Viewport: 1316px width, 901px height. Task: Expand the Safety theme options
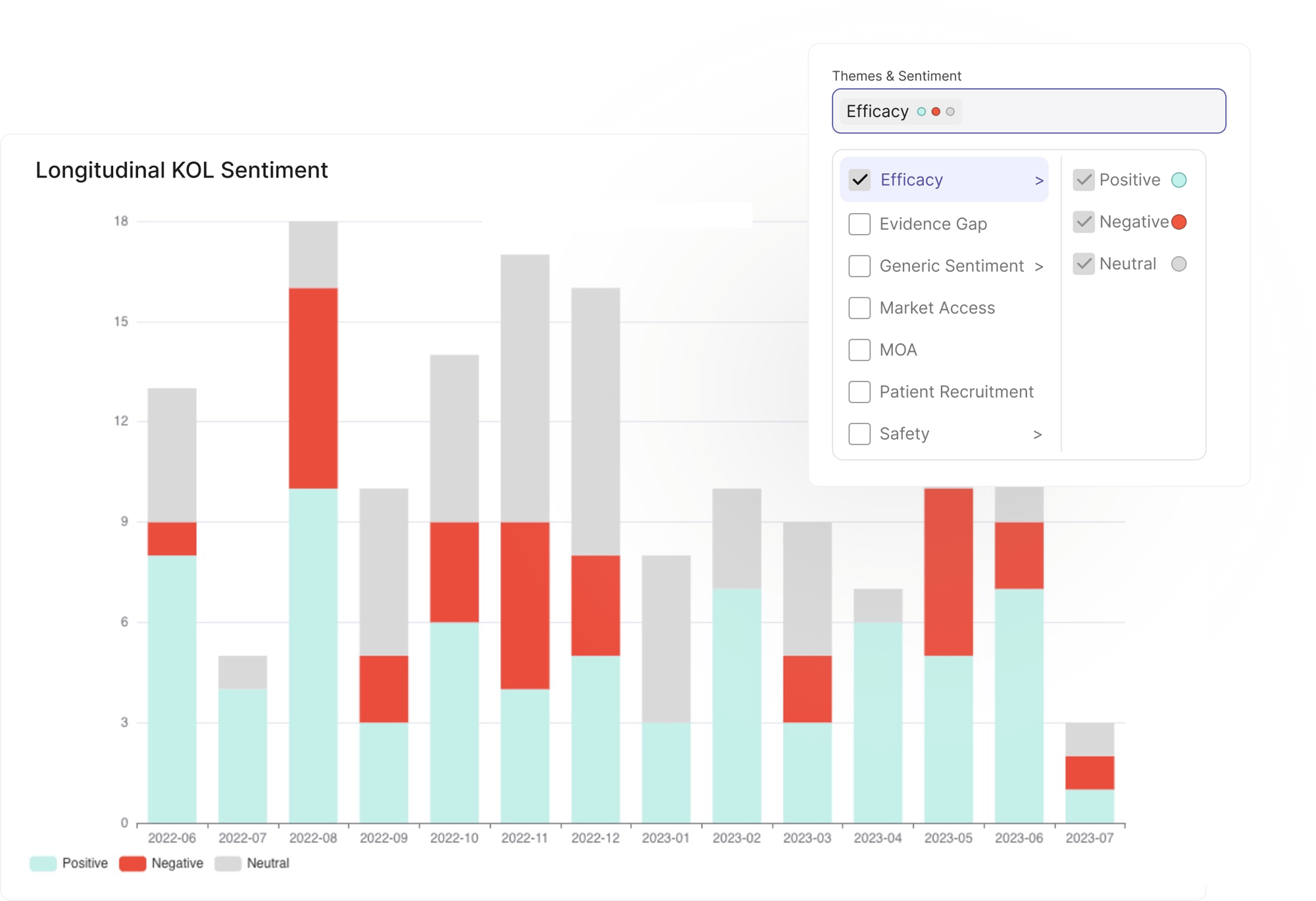point(1038,434)
